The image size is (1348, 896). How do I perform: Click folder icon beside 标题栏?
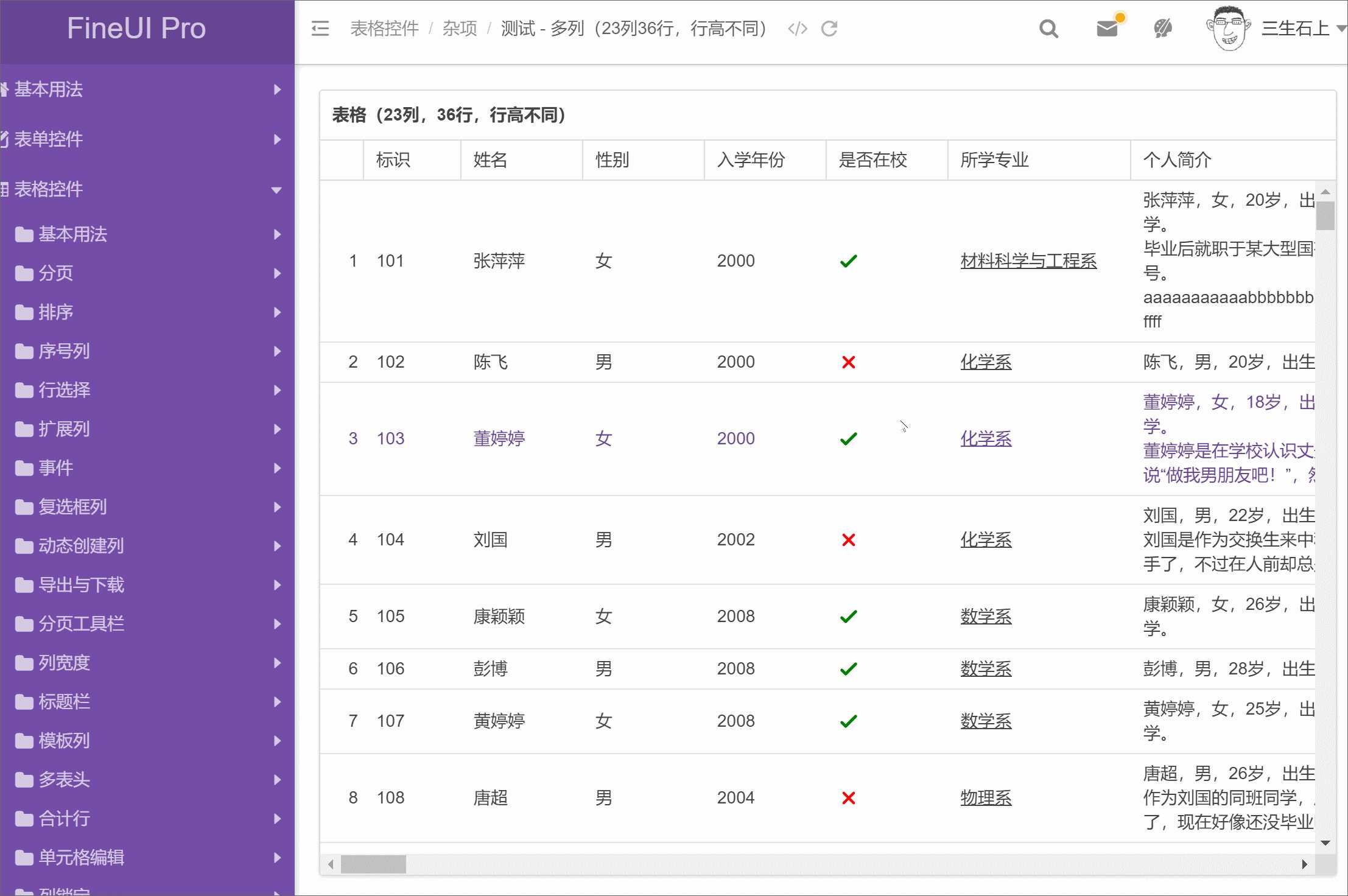(24, 702)
